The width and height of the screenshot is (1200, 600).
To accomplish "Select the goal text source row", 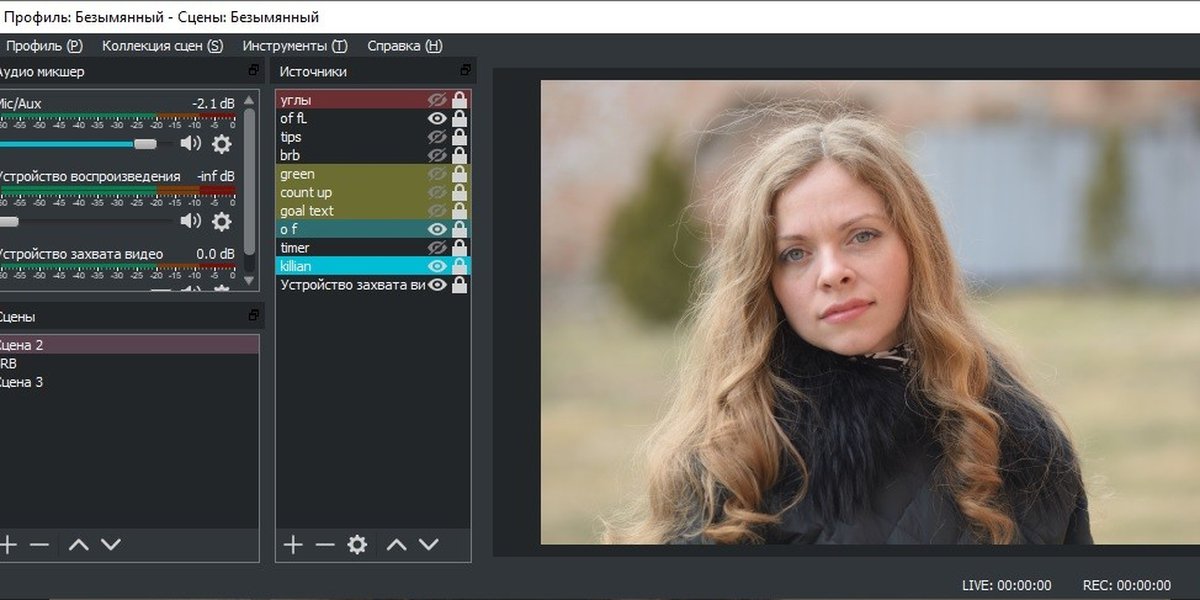I will [x=373, y=211].
